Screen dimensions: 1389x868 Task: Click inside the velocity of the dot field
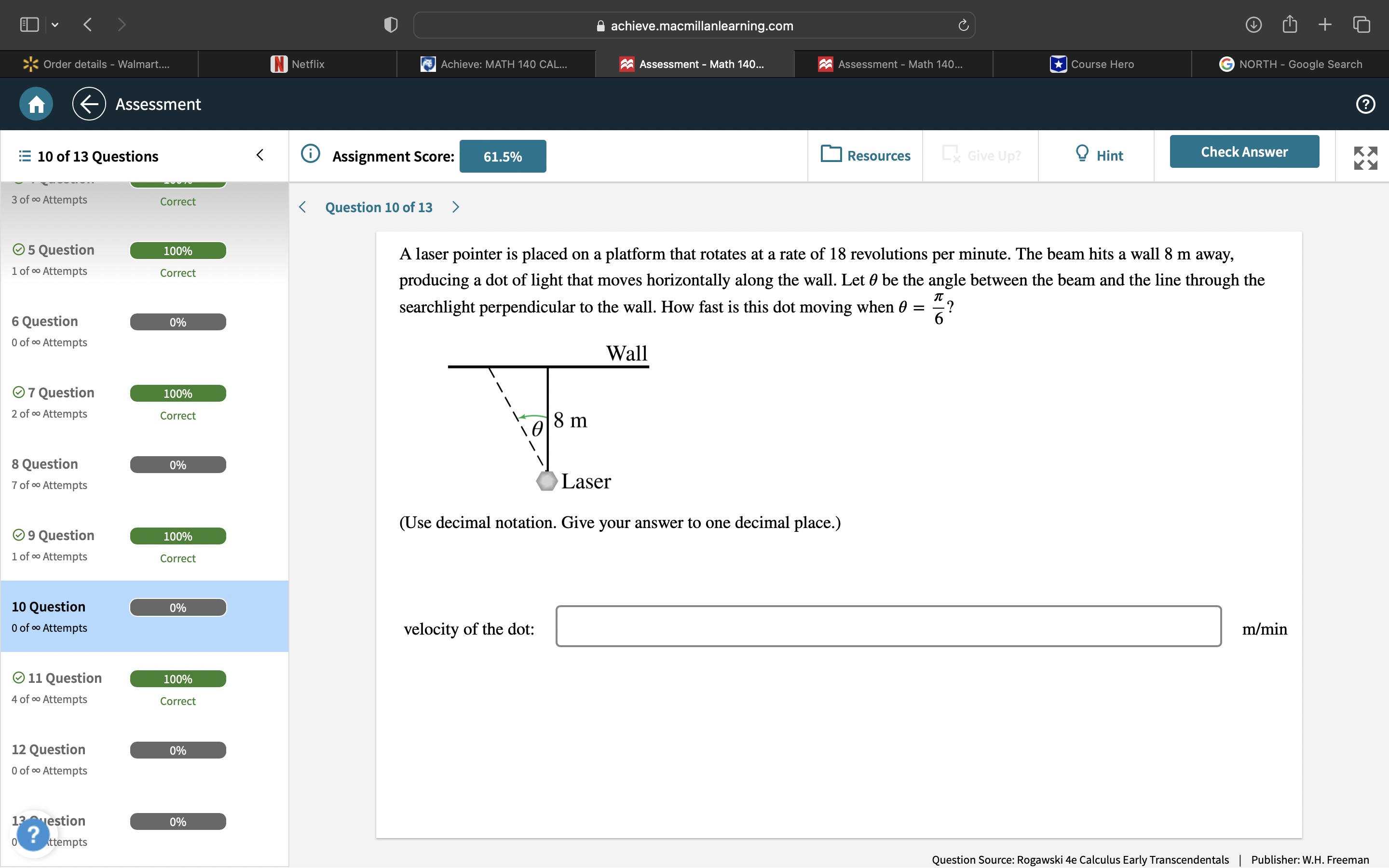[x=887, y=626]
